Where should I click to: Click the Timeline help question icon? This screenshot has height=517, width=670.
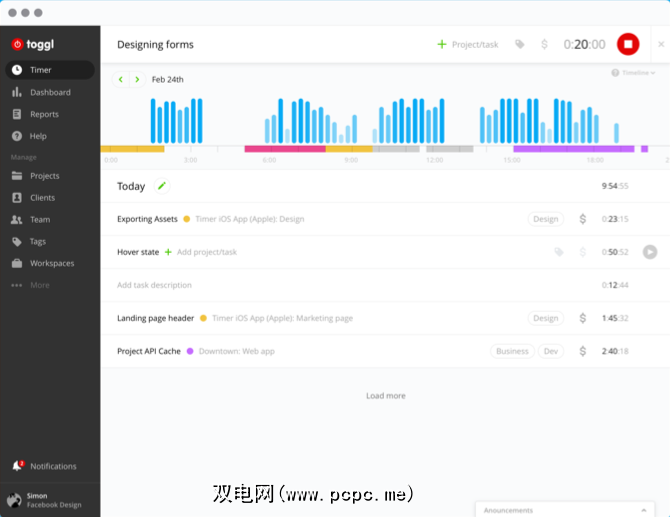tap(615, 73)
